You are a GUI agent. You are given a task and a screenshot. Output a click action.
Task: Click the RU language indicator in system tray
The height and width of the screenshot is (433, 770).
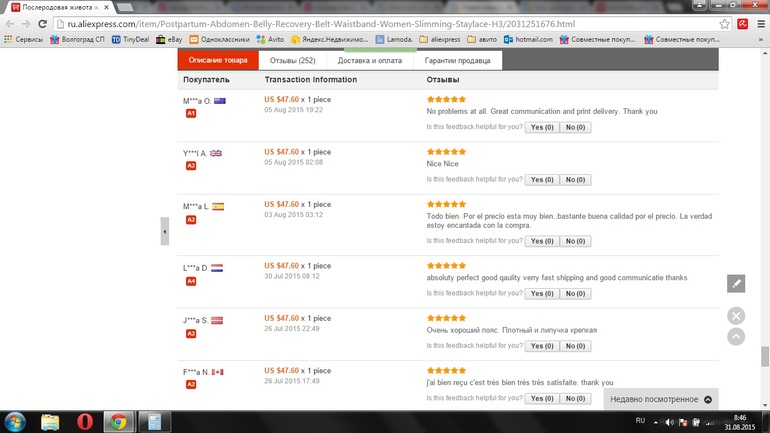(x=640, y=421)
